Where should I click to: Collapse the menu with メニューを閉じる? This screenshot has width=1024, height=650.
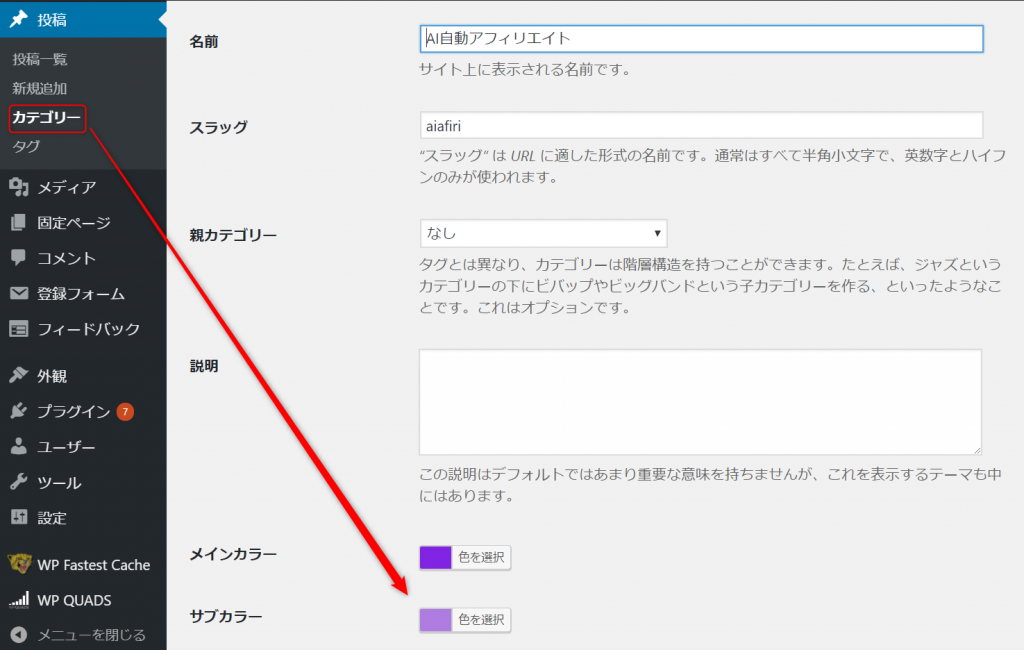80,634
